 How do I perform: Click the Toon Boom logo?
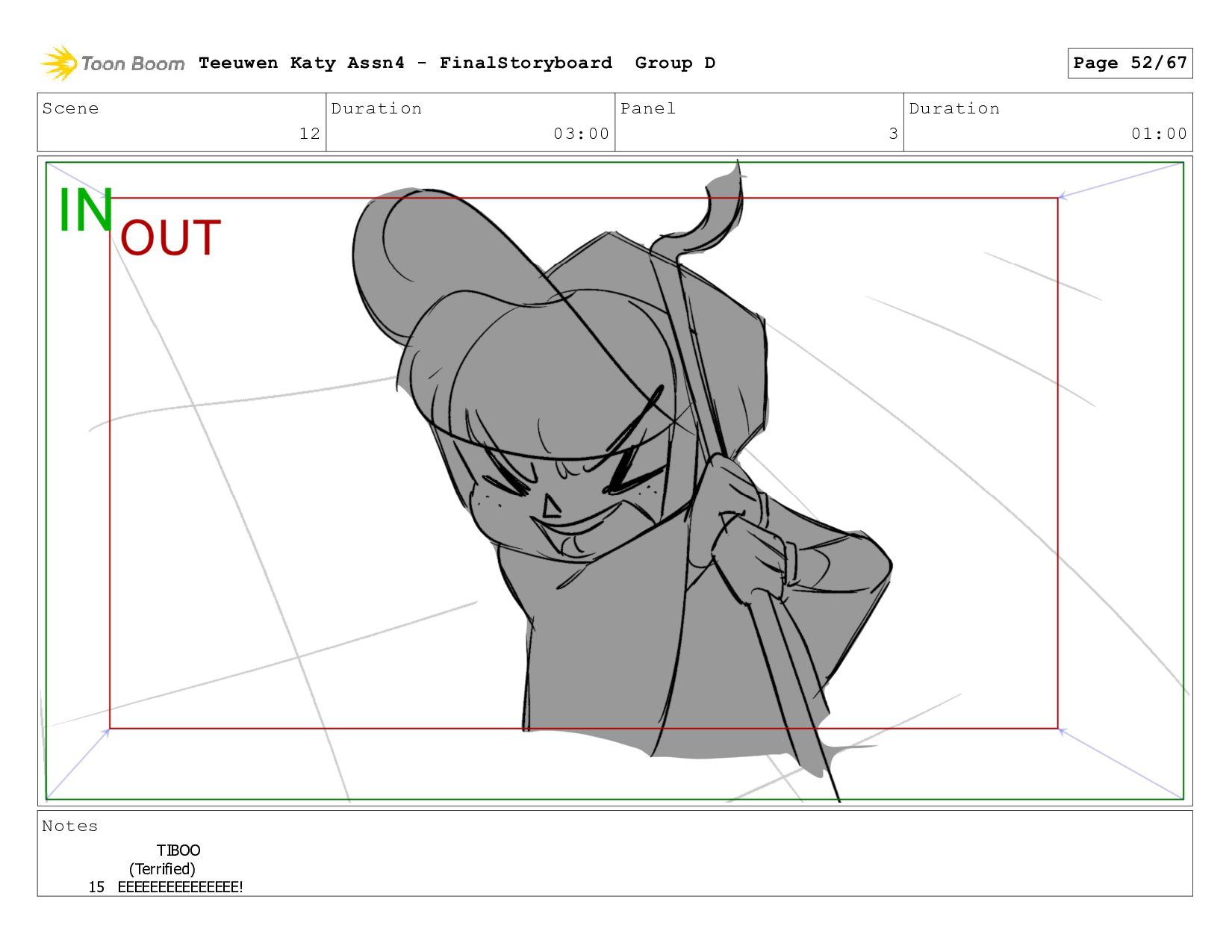click(x=112, y=63)
